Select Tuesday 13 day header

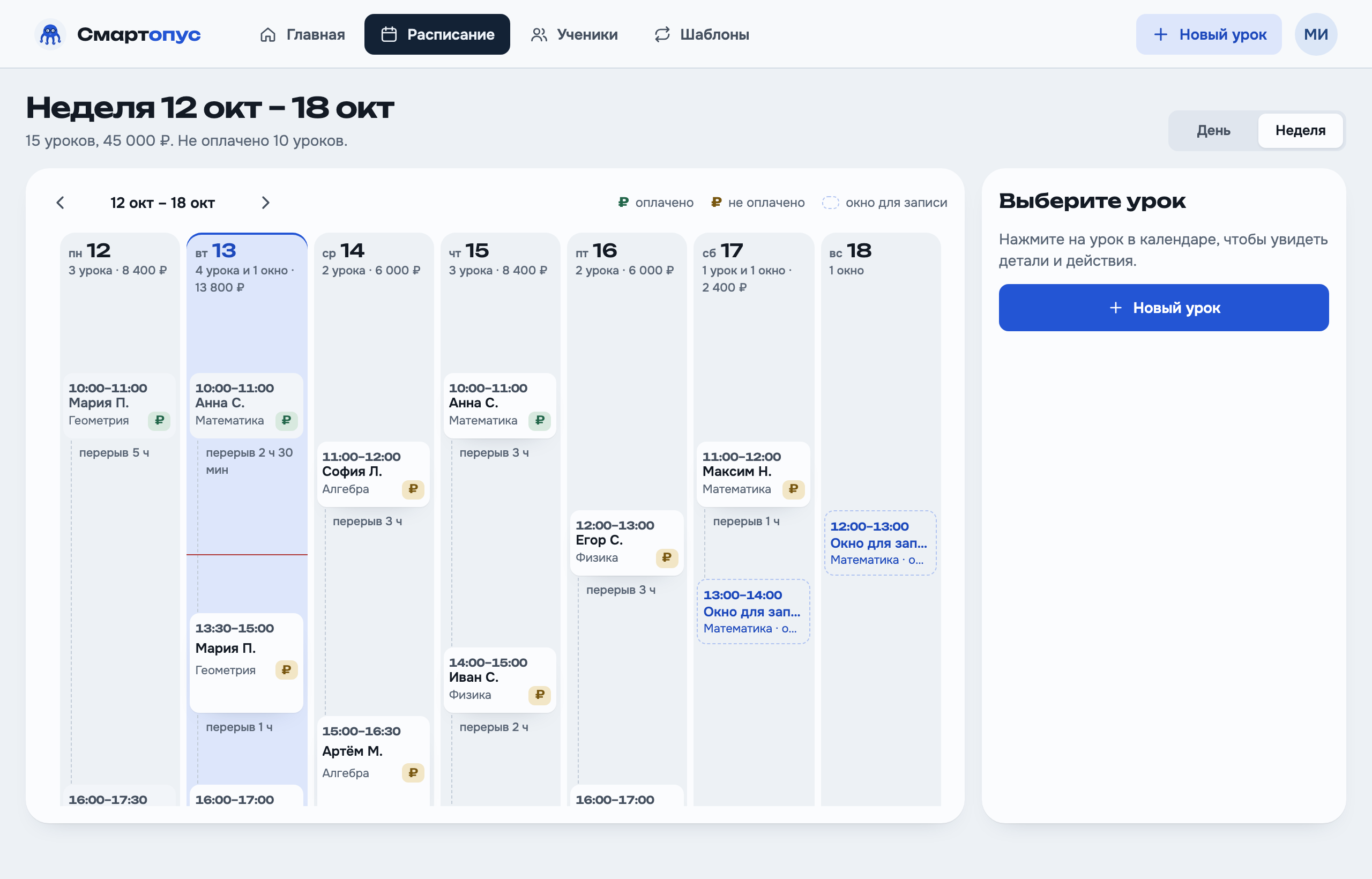click(x=247, y=269)
